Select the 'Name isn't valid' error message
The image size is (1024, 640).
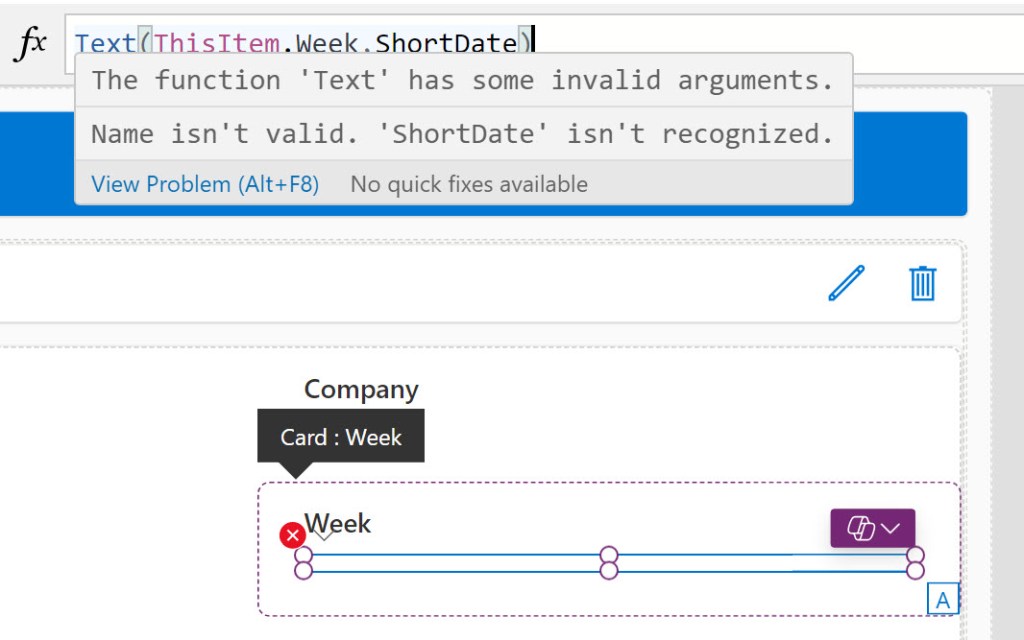(462, 134)
